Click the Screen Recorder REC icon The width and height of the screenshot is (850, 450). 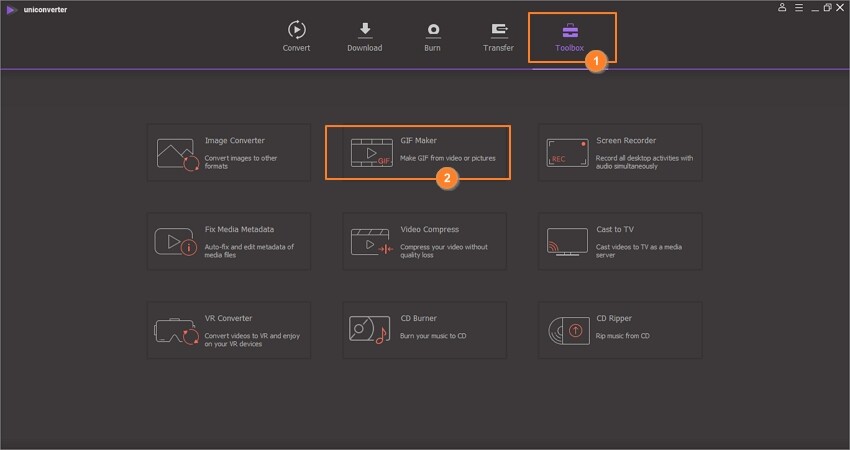[x=566, y=153]
